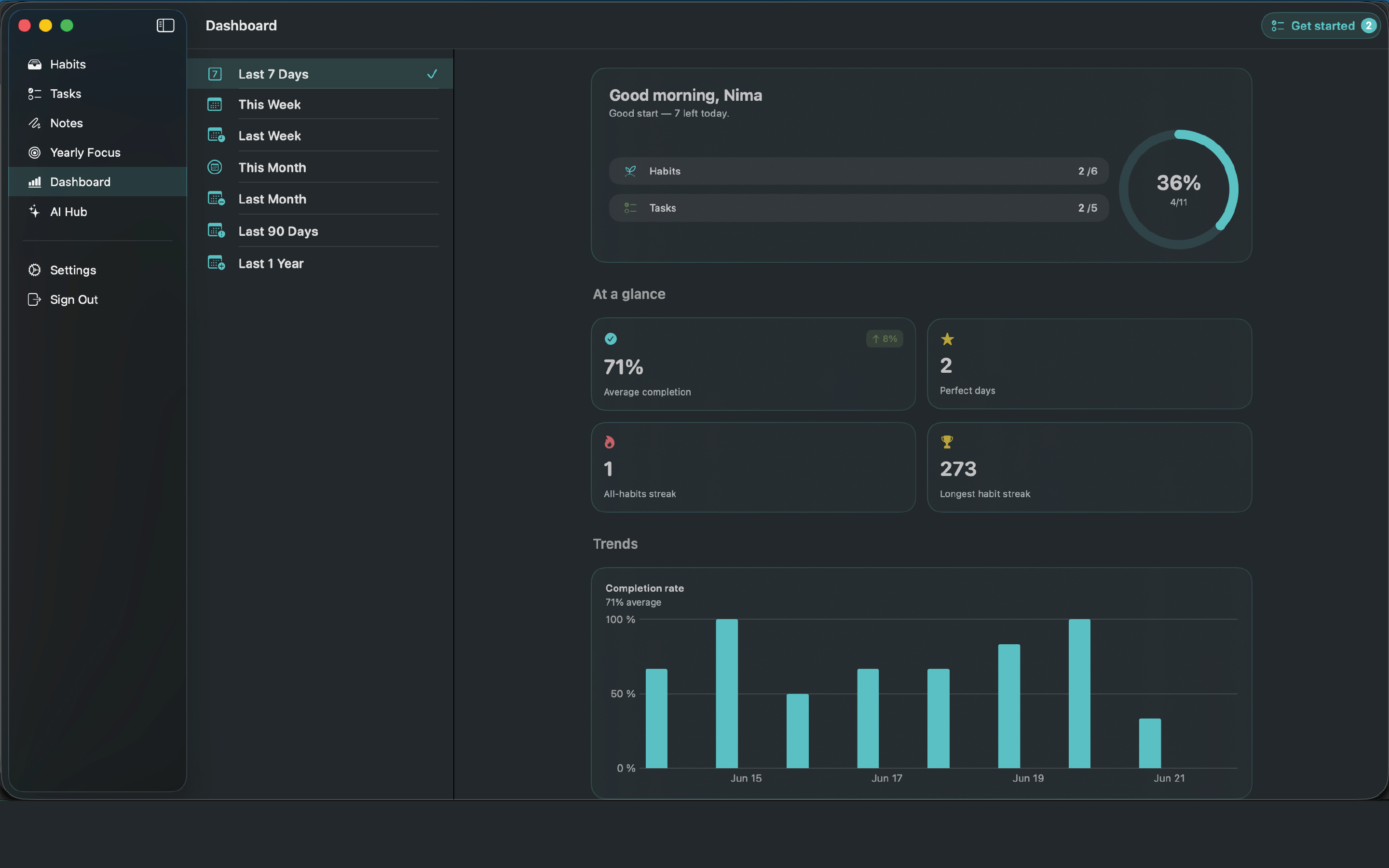Click the Yearly Focus target icon
This screenshot has height=868, width=1389.
[34, 152]
